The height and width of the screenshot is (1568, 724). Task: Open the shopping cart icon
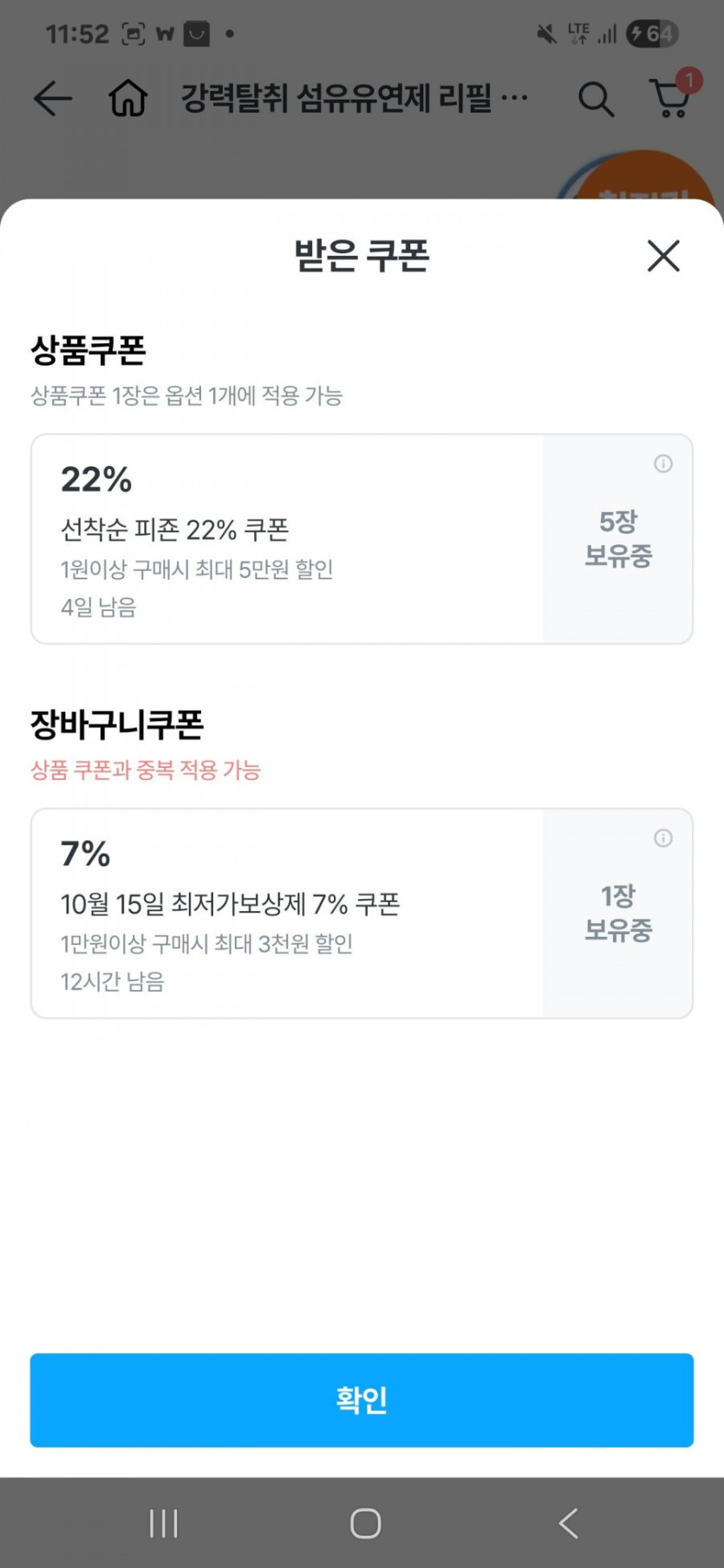(x=671, y=98)
